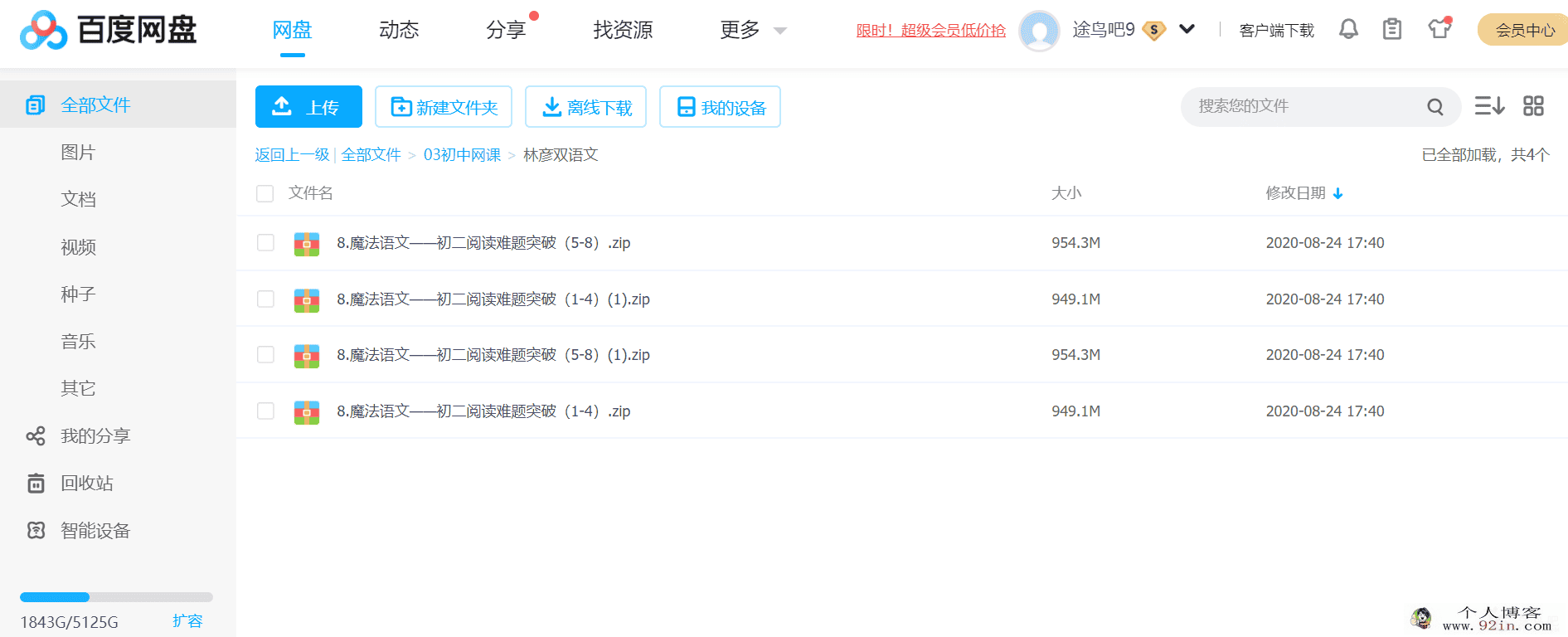Click username 途鸟吧9
The image size is (1568, 637).
1104,30
